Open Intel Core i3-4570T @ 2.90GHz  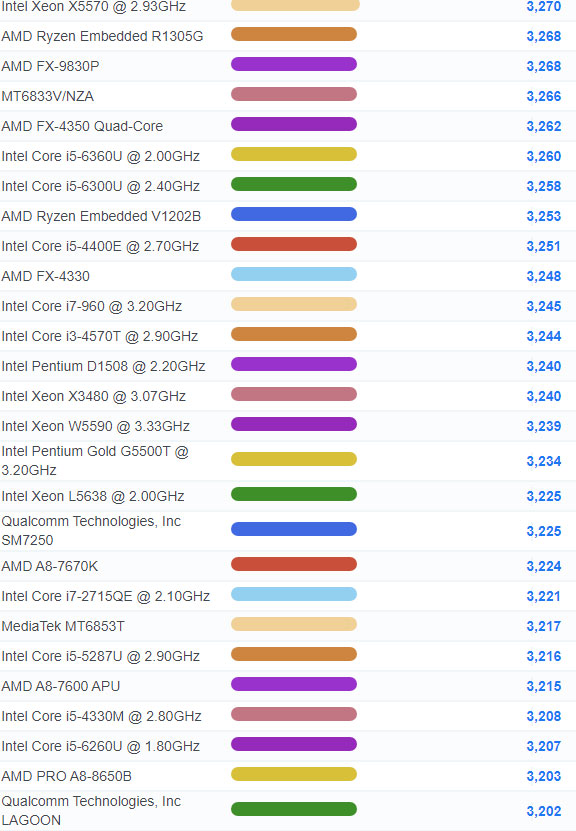100,336
